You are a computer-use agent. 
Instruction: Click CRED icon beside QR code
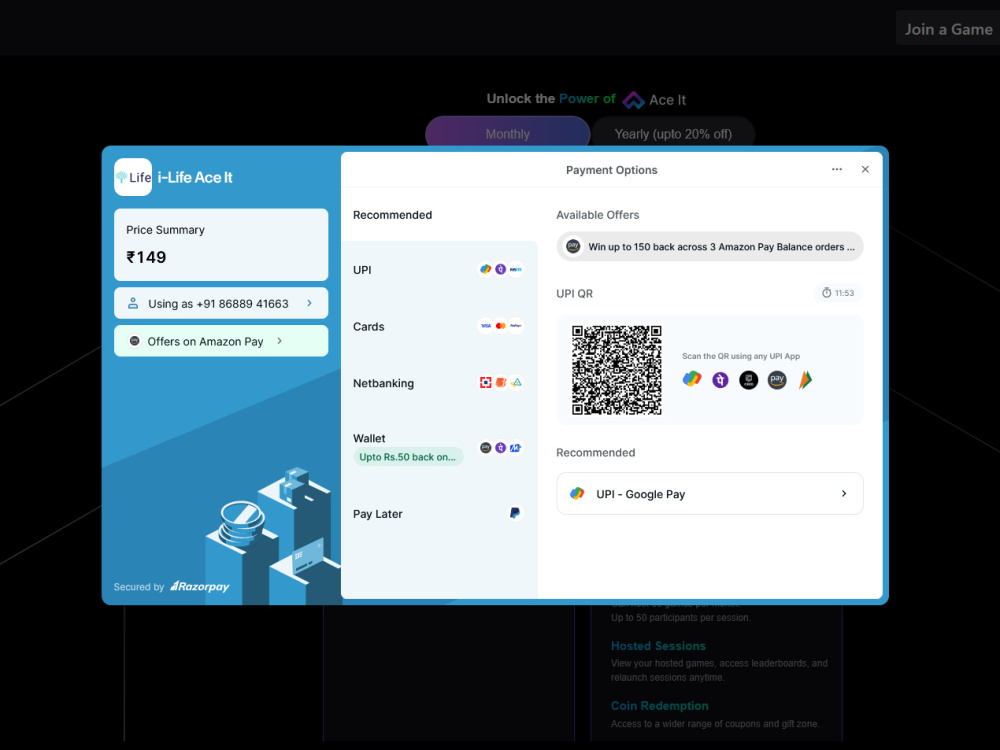[x=749, y=380]
